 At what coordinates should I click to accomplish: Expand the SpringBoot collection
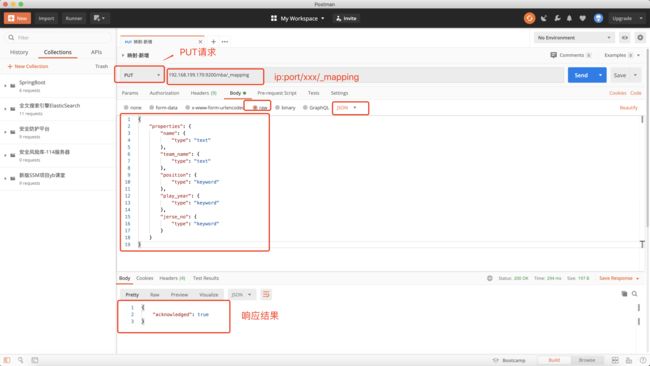[x=5, y=86]
